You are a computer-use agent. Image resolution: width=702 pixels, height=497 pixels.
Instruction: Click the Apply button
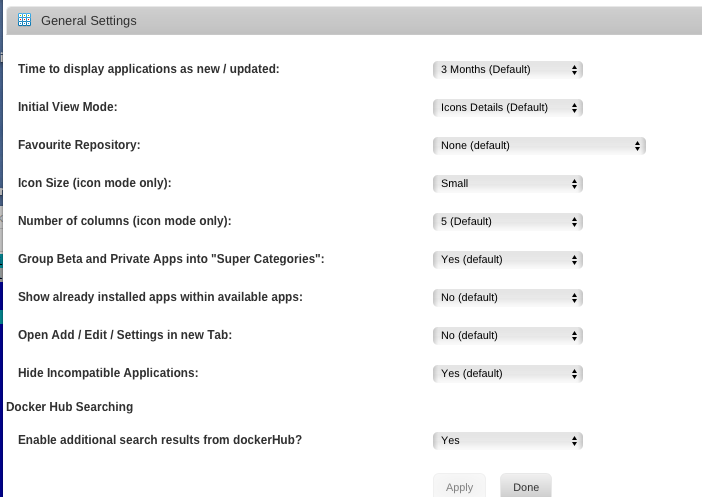pyautogui.click(x=459, y=487)
